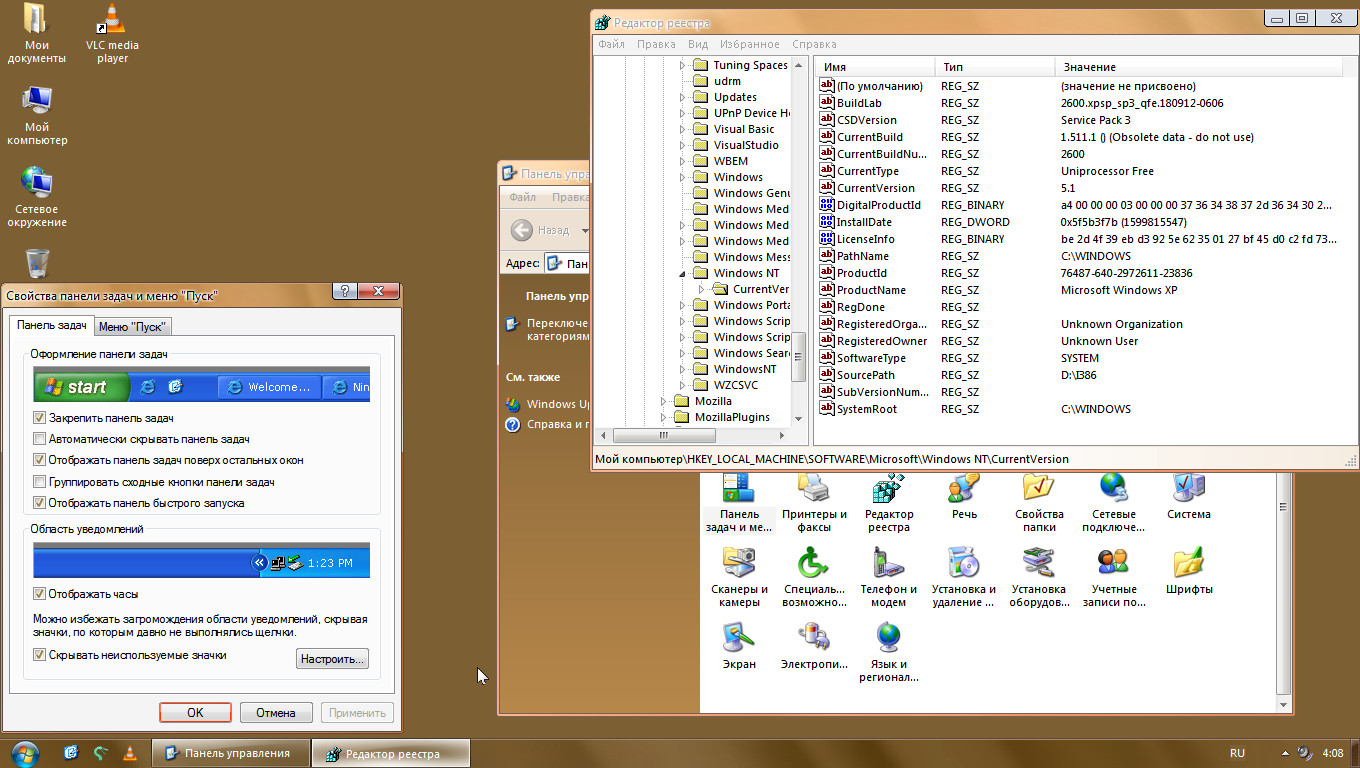The width and height of the screenshot is (1360, 768).
Task: Click the Значение column header
Action: [1199, 67]
